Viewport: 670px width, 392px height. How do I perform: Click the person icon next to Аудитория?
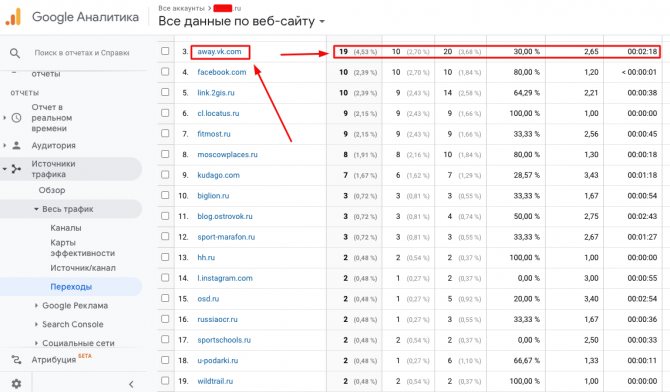(x=16, y=145)
